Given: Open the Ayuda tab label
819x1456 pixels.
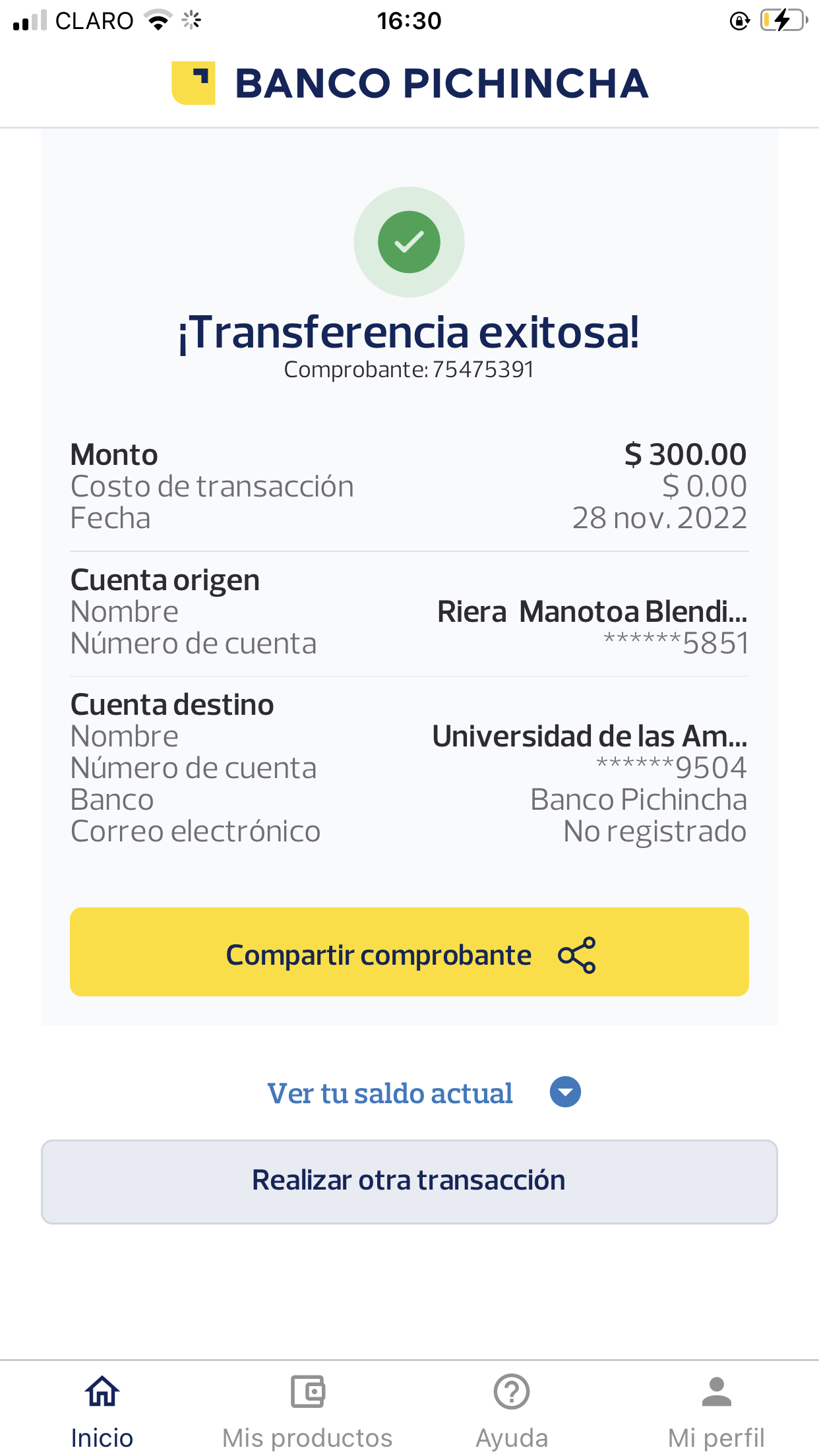Looking at the screenshot, I should coord(512,1438).
